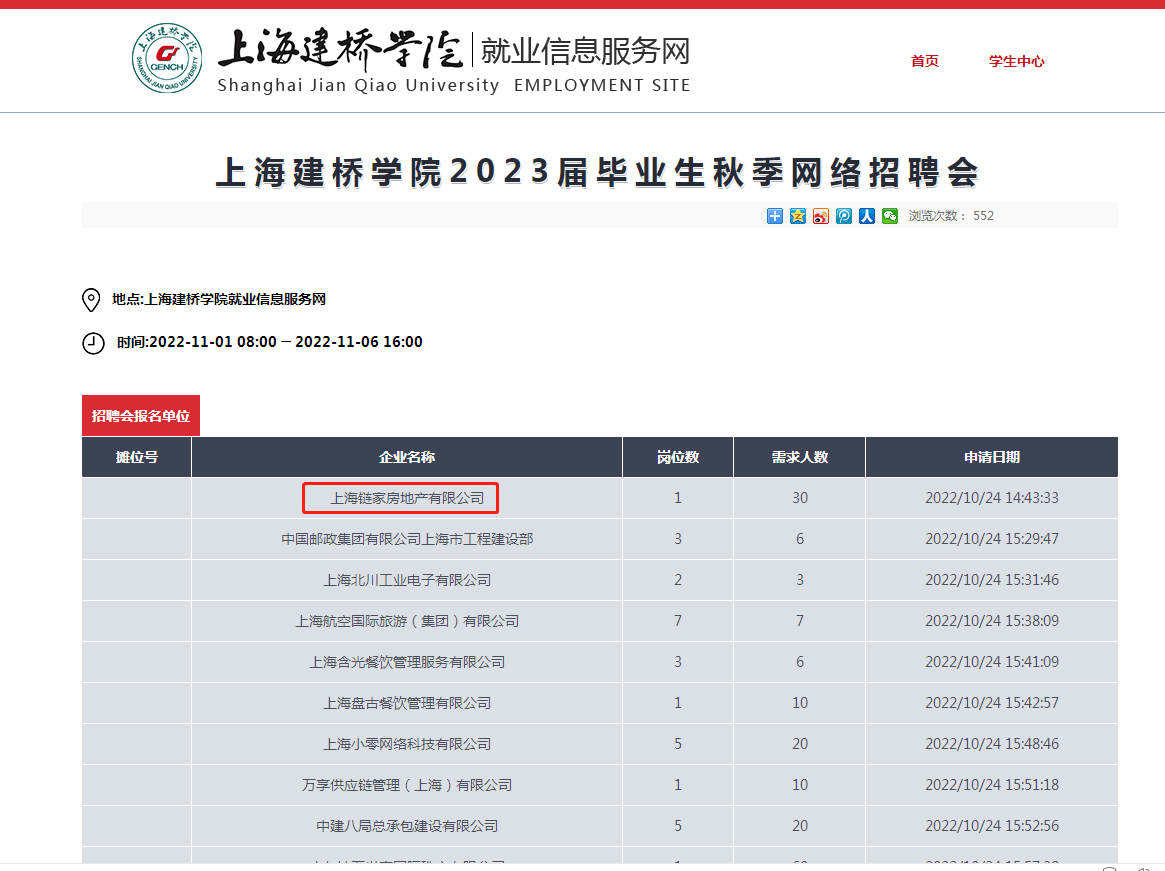Click the clock icon next to the event time

(90, 343)
